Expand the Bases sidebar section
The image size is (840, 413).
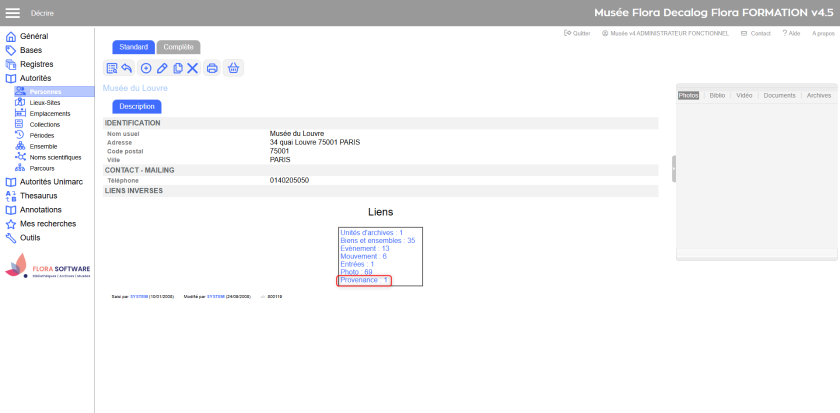coord(30,50)
